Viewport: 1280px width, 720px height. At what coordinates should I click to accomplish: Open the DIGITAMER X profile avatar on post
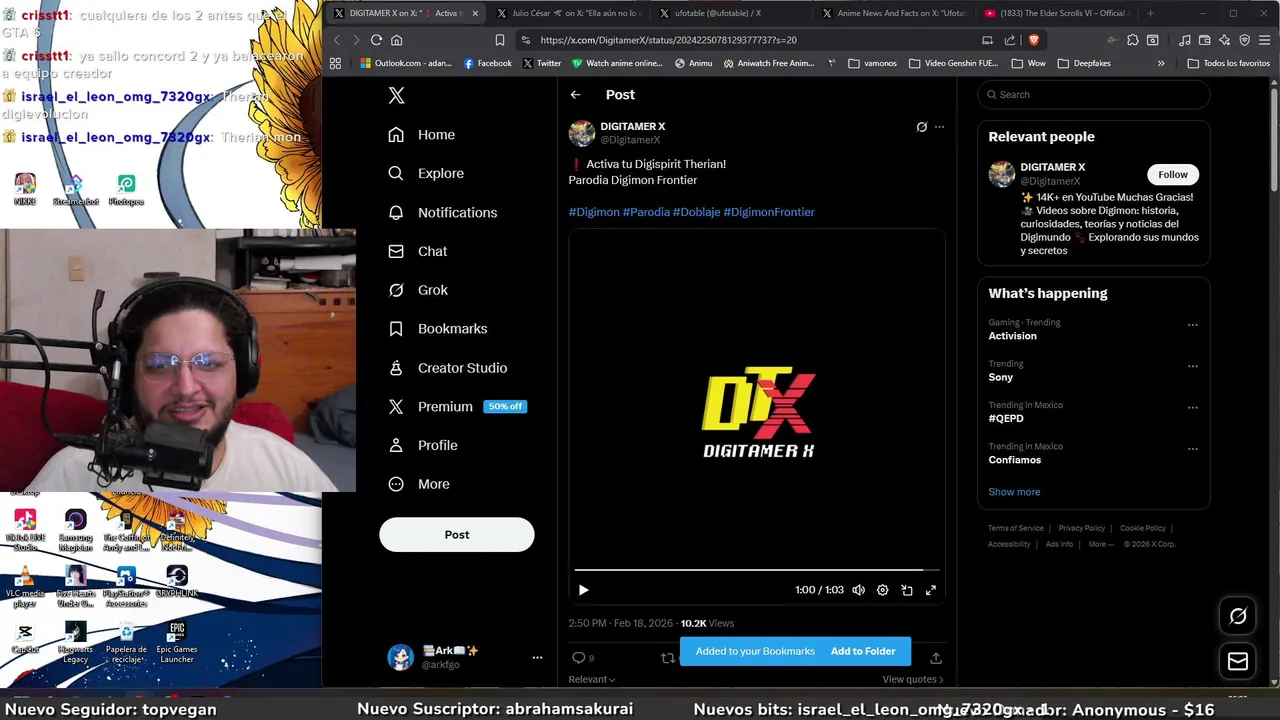click(x=582, y=133)
